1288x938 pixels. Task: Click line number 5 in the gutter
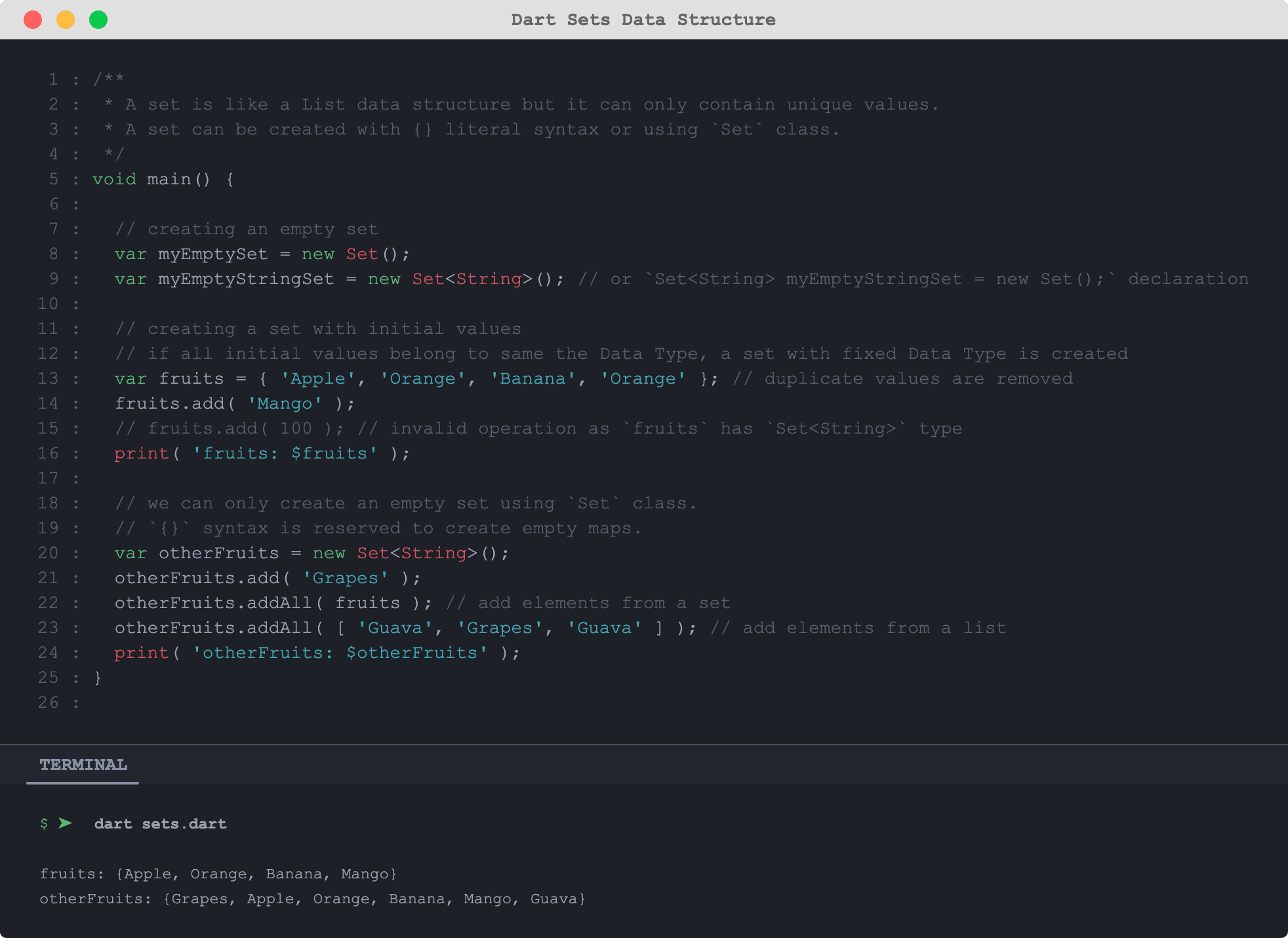point(54,179)
